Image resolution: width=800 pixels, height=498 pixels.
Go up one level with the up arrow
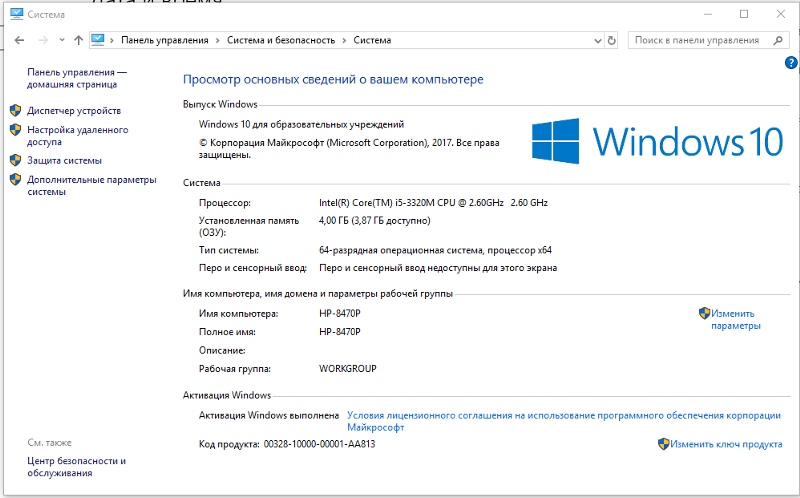78,40
